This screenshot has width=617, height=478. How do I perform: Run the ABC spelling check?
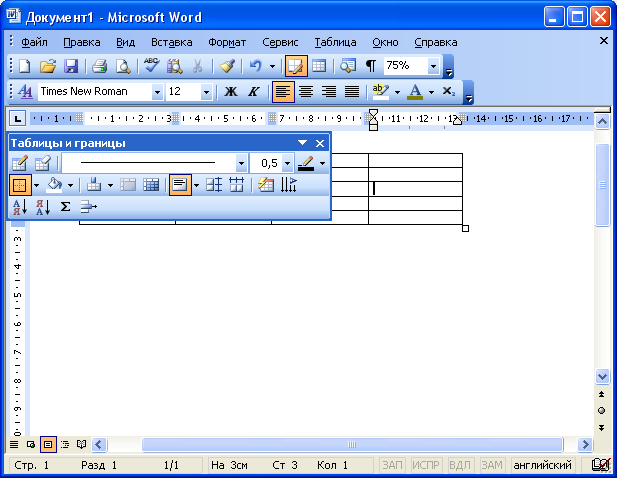pyautogui.click(x=151, y=65)
